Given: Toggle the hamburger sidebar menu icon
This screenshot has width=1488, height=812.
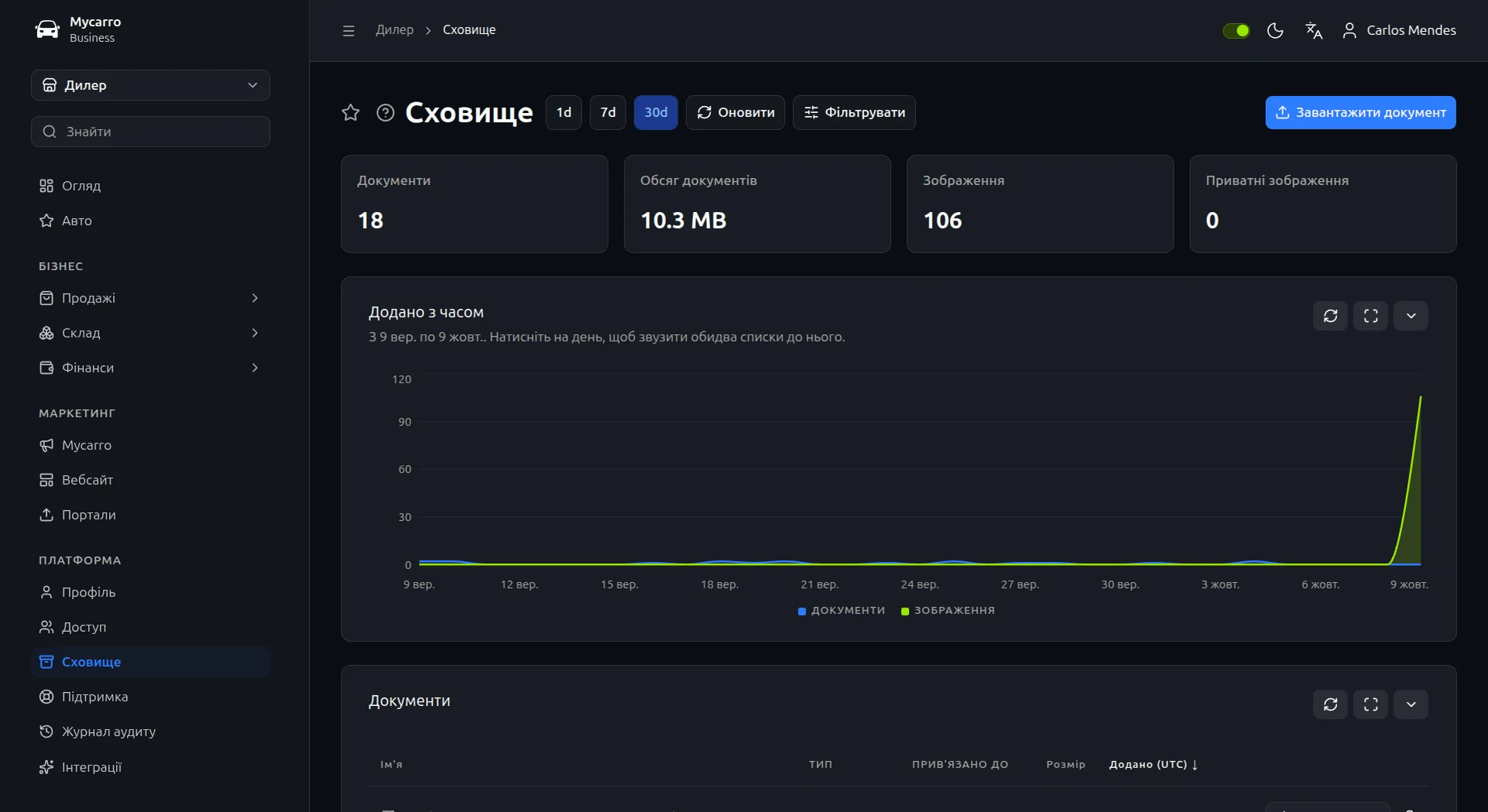Looking at the screenshot, I should pyautogui.click(x=348, y=30).
